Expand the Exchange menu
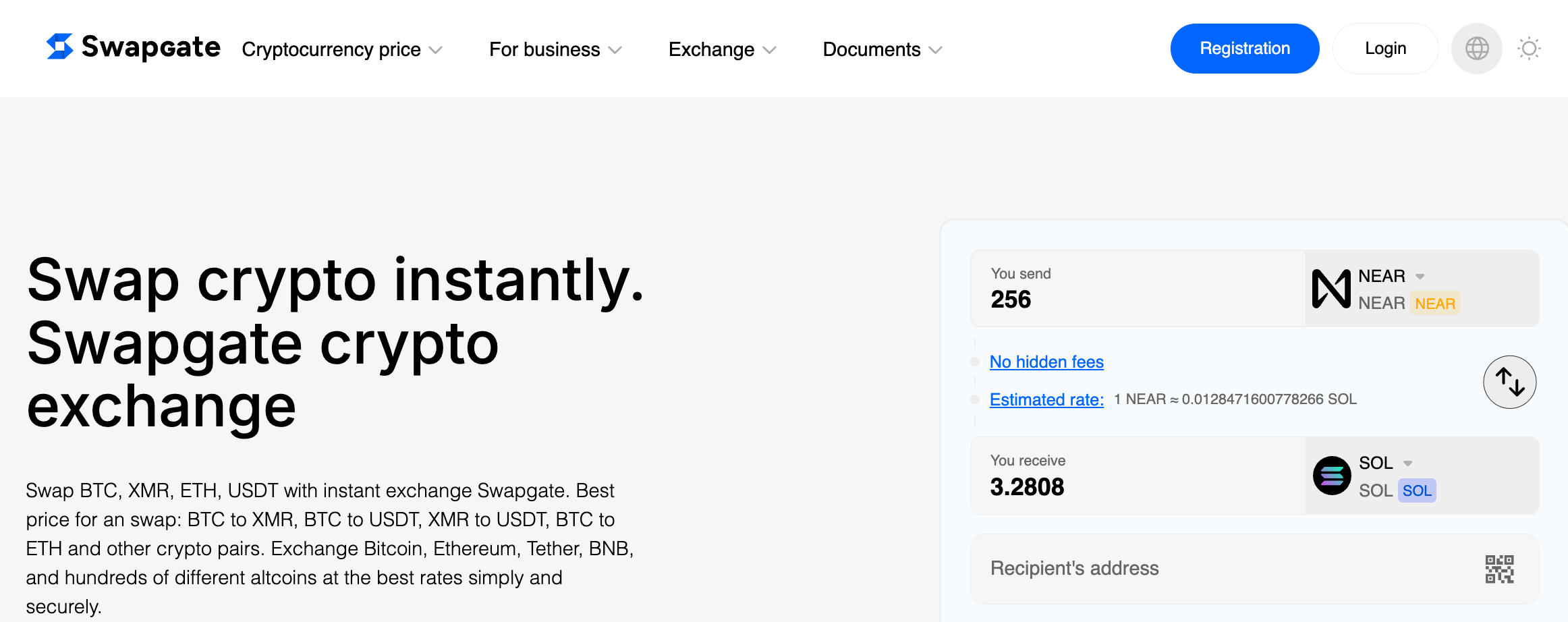 (x=722, y=50)
